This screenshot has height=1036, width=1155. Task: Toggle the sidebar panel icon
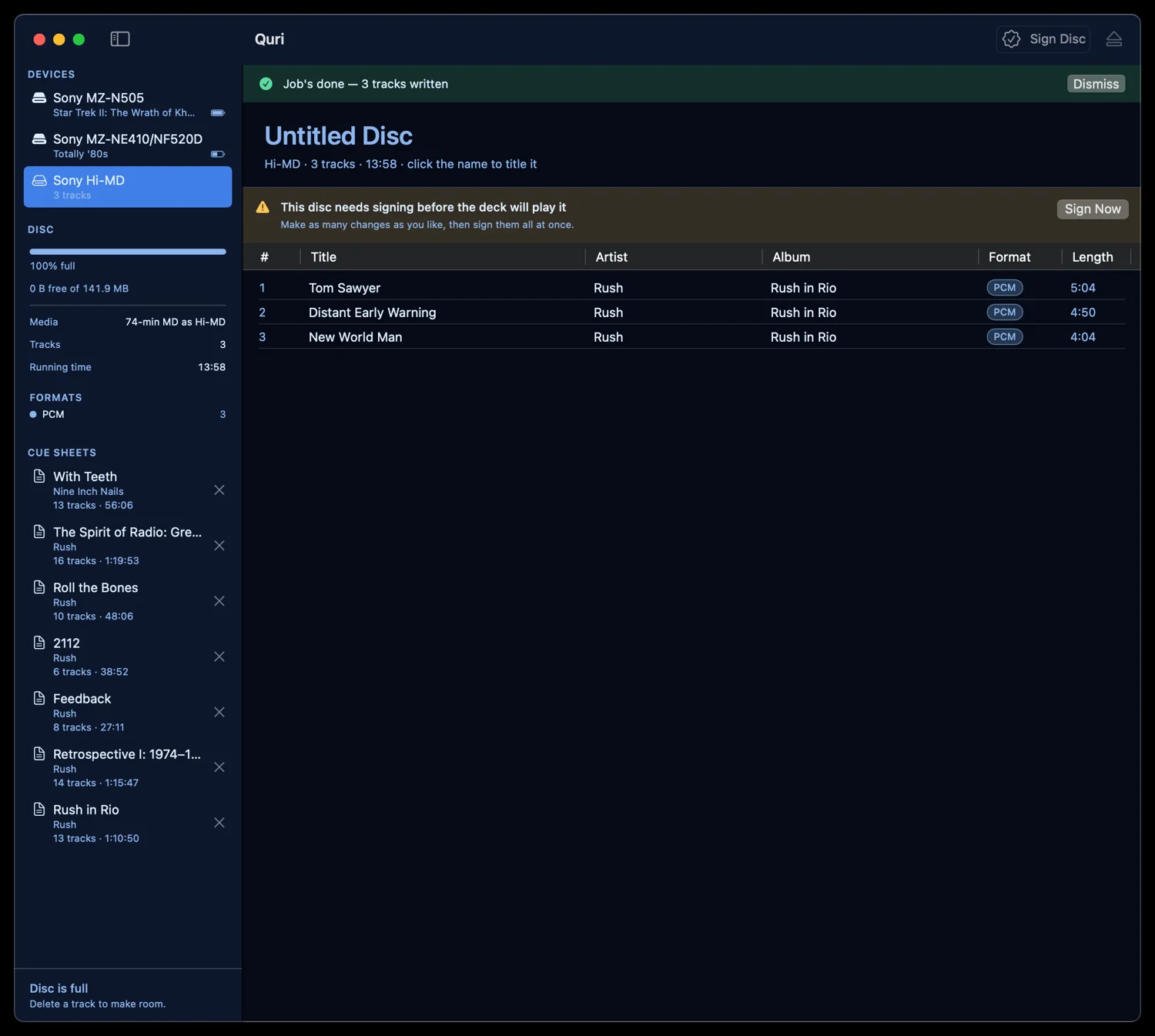click(x=120, y=39)
